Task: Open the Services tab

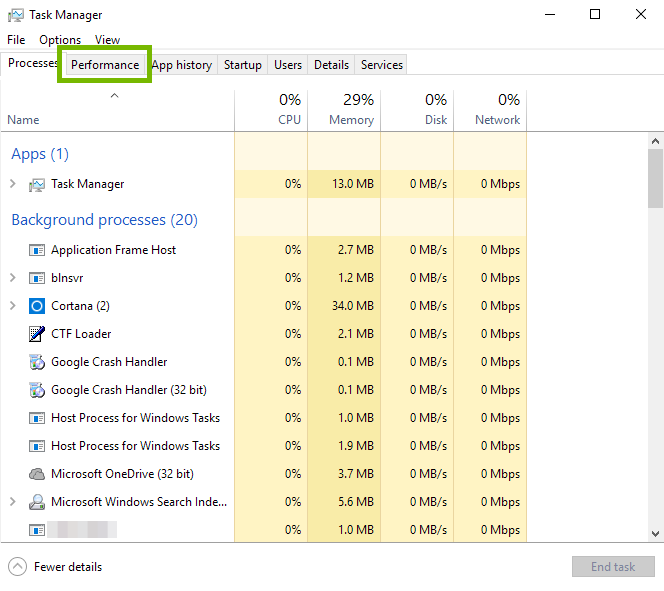Action: click(382, 65)
